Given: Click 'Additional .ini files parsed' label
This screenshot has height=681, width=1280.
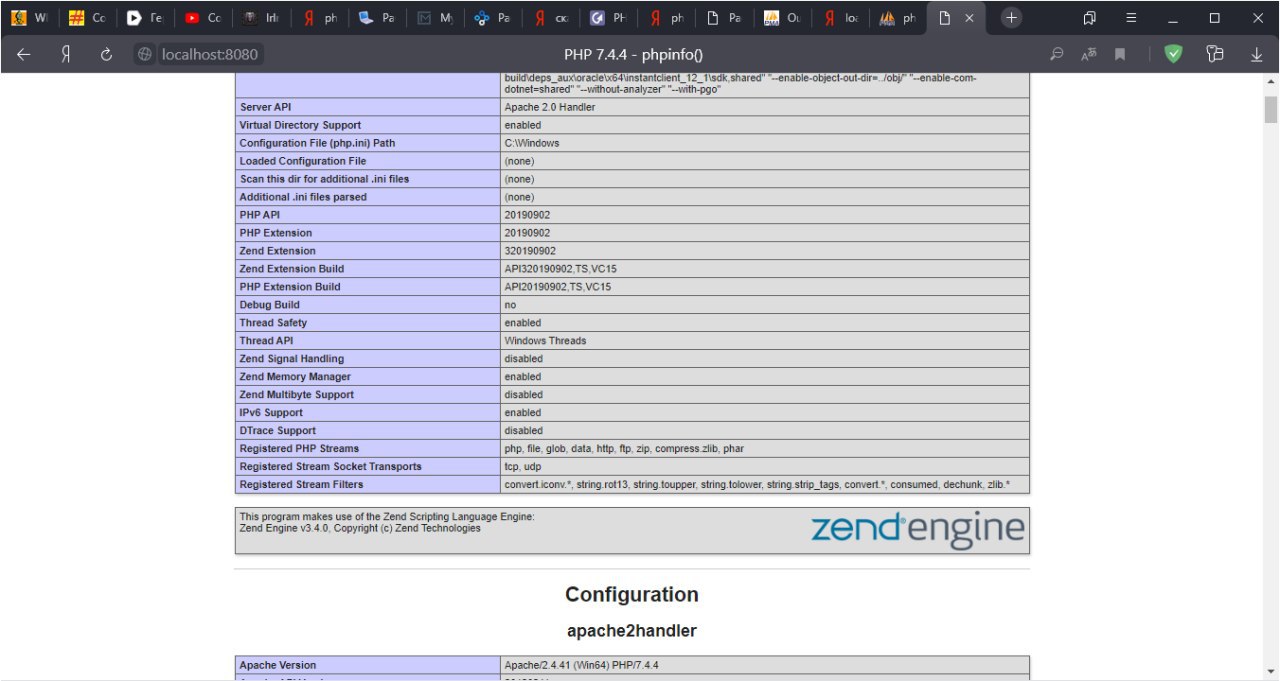Looking at the screenshot, I should tap(303, 197).
